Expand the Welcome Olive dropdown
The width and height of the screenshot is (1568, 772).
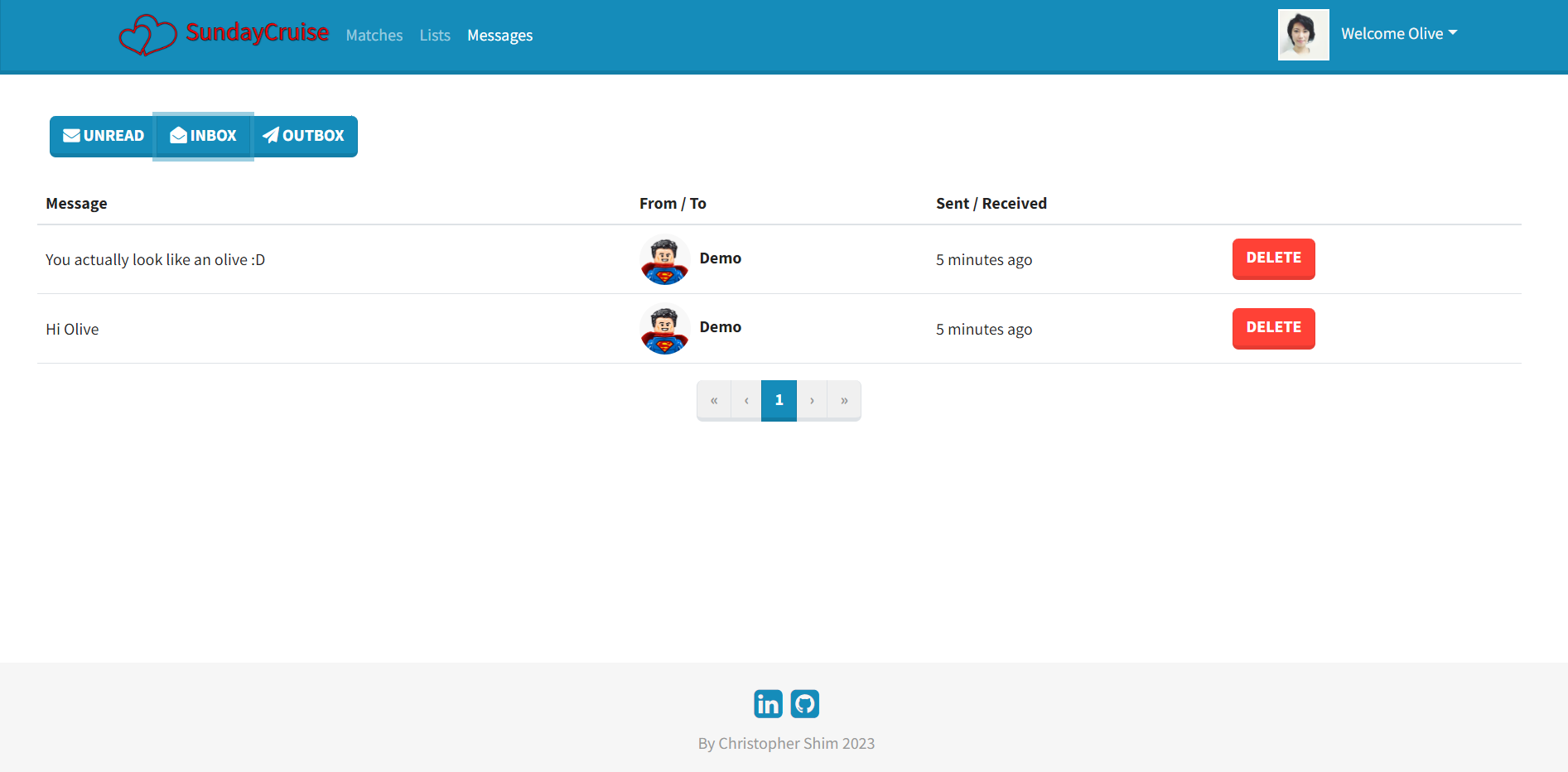click(1399, 34)
